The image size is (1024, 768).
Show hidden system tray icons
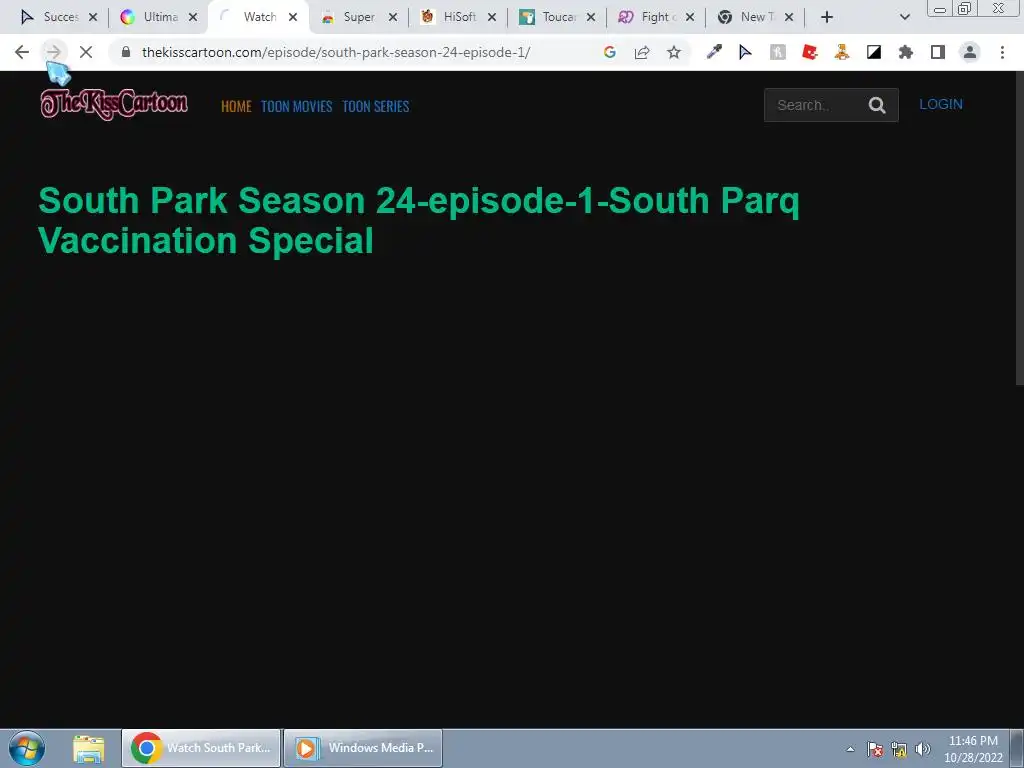pos(850,749)
